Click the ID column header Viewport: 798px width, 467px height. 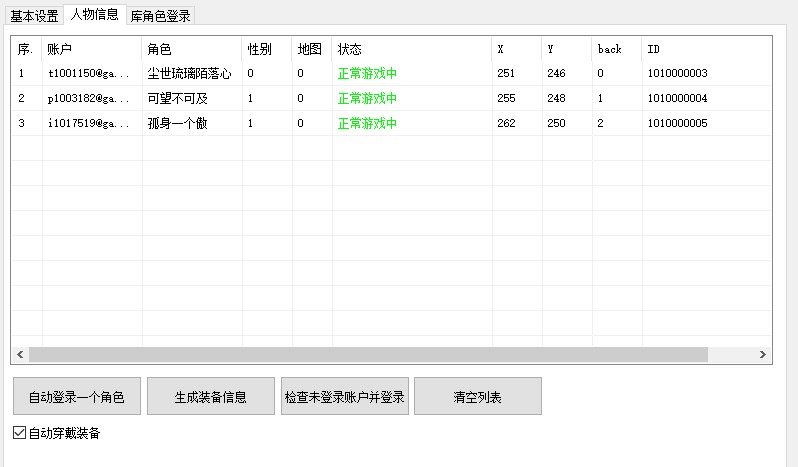[706, 49]
